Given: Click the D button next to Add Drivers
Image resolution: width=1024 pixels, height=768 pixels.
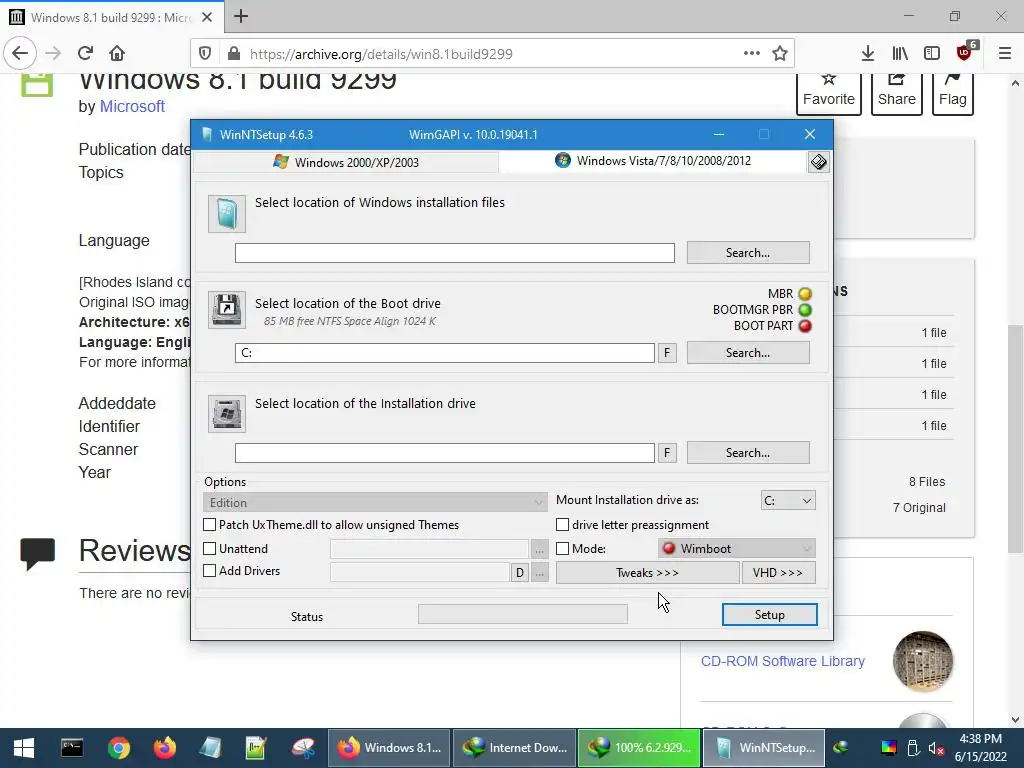Looking at the screenshot, I should 519,573.
